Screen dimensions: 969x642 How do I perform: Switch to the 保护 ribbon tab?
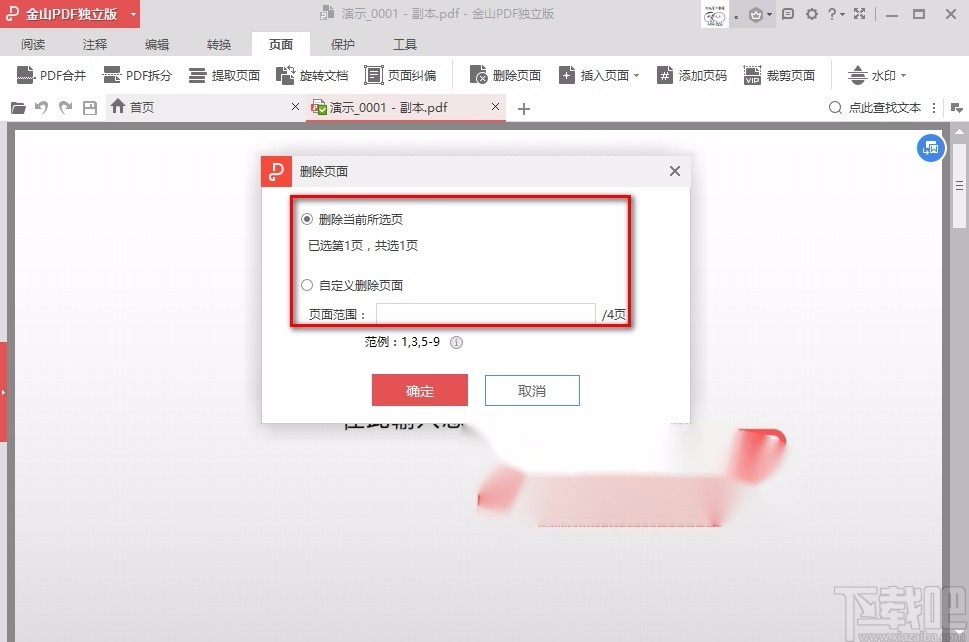(342, 43)
